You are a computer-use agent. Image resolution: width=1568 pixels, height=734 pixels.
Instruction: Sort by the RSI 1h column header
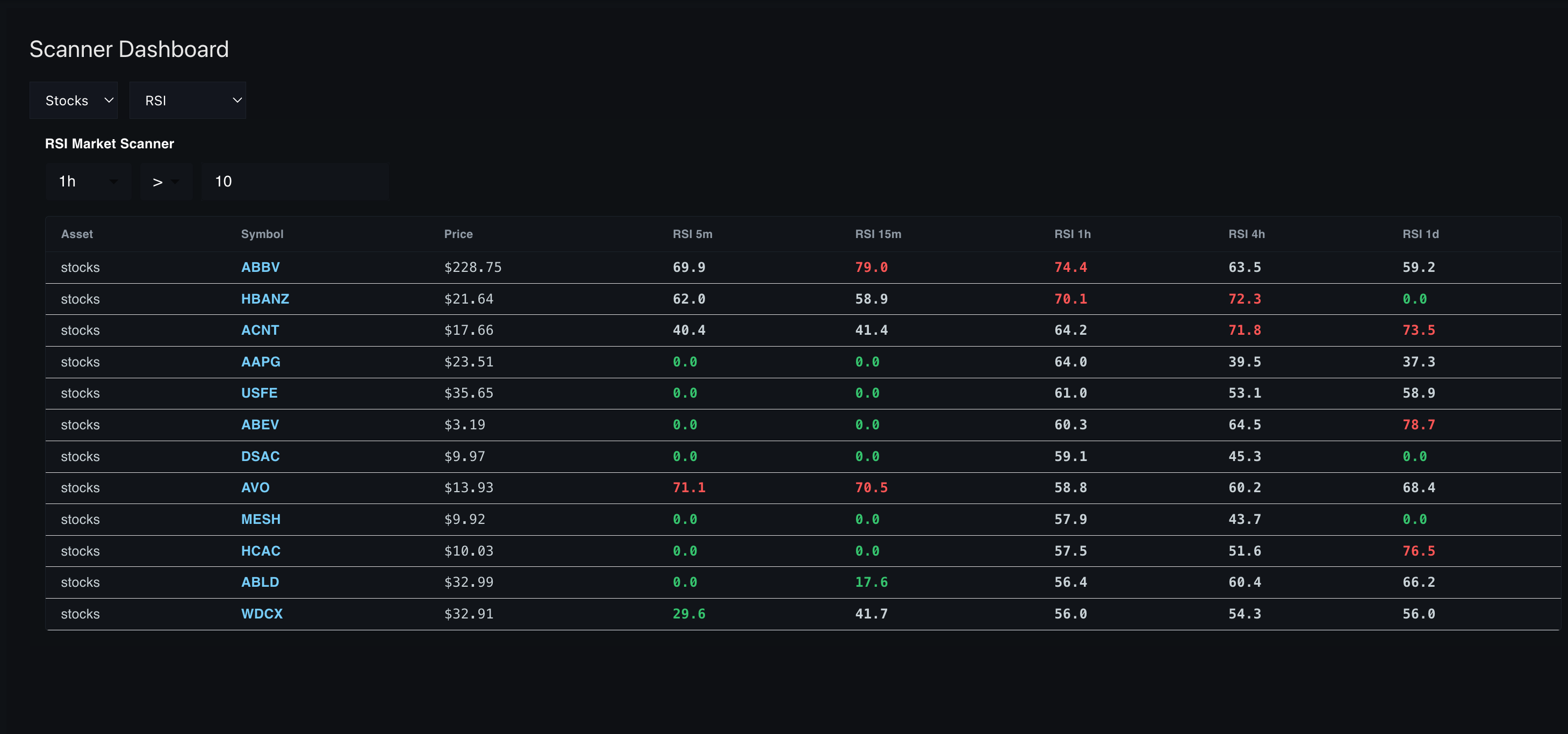coord(1073,234)
